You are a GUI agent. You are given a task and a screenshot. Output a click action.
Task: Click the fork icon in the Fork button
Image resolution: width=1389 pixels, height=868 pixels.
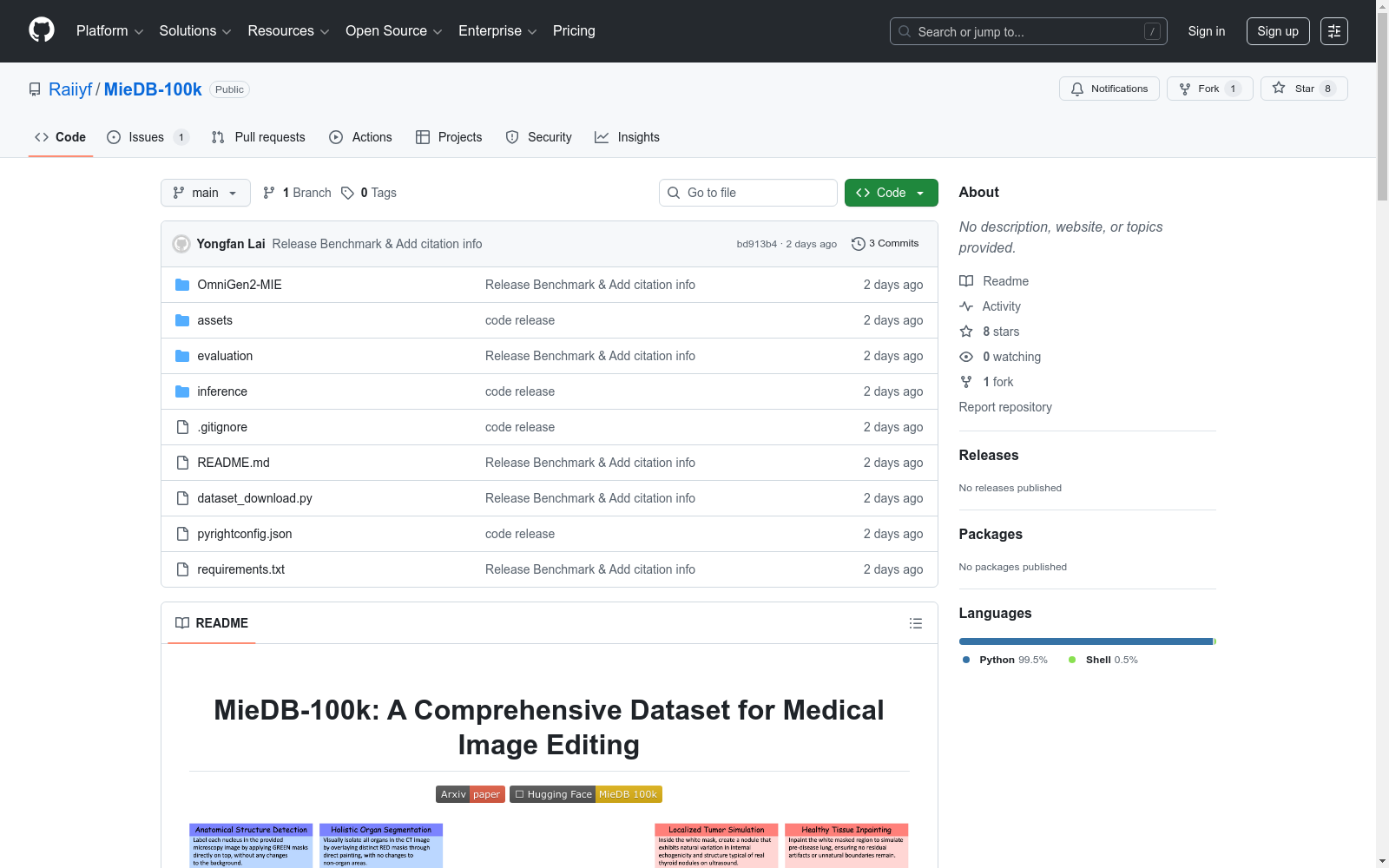pos(1185,89)
